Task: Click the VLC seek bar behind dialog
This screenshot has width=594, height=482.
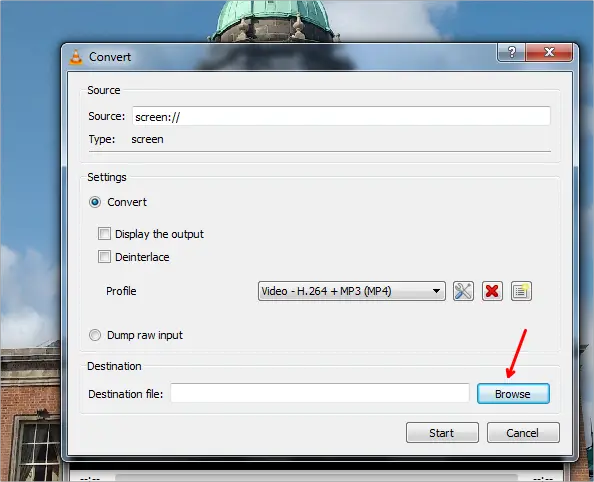Action: pyautogui.click(x=316, y=477)
